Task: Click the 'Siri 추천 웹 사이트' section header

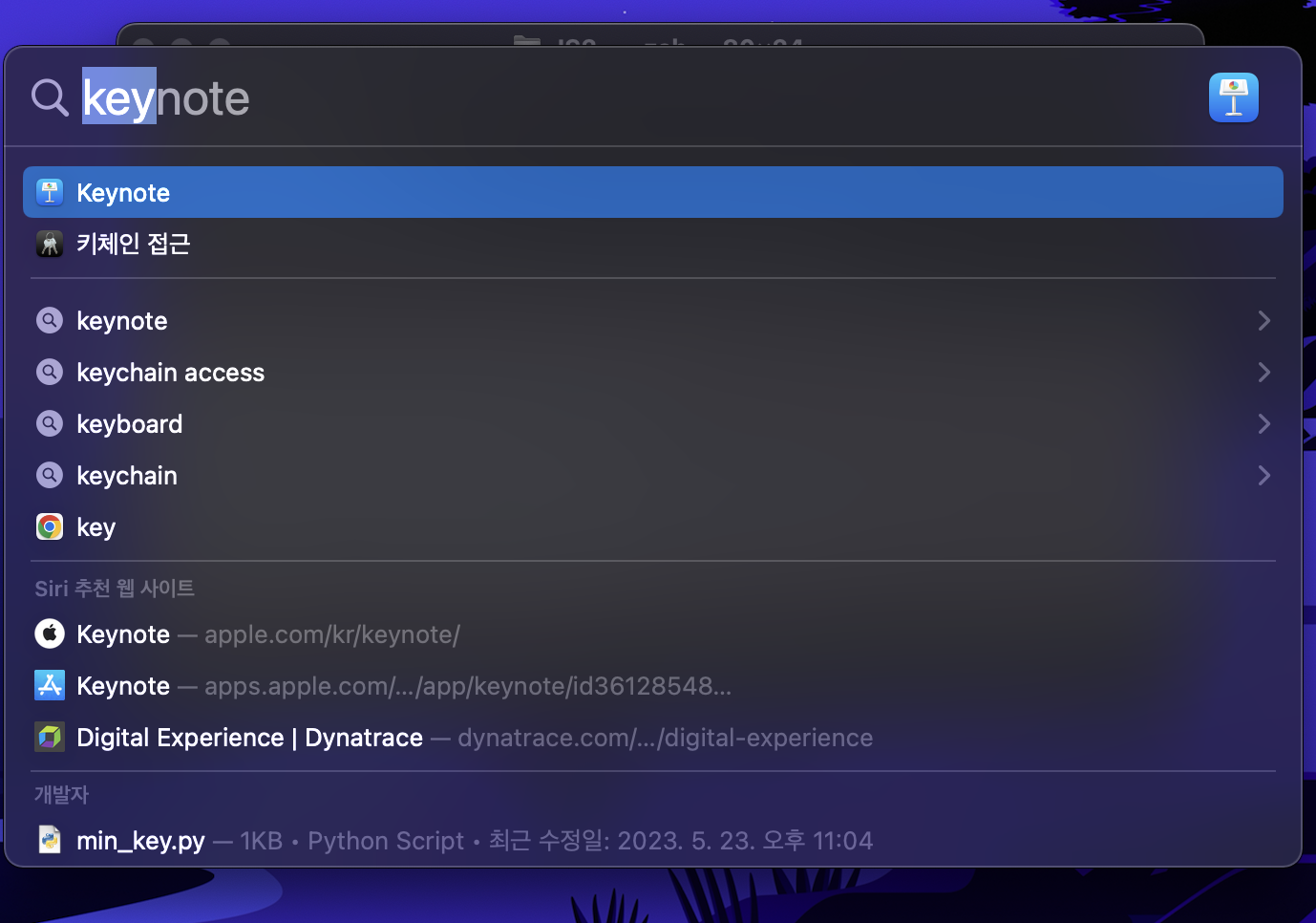Action: 115,588
